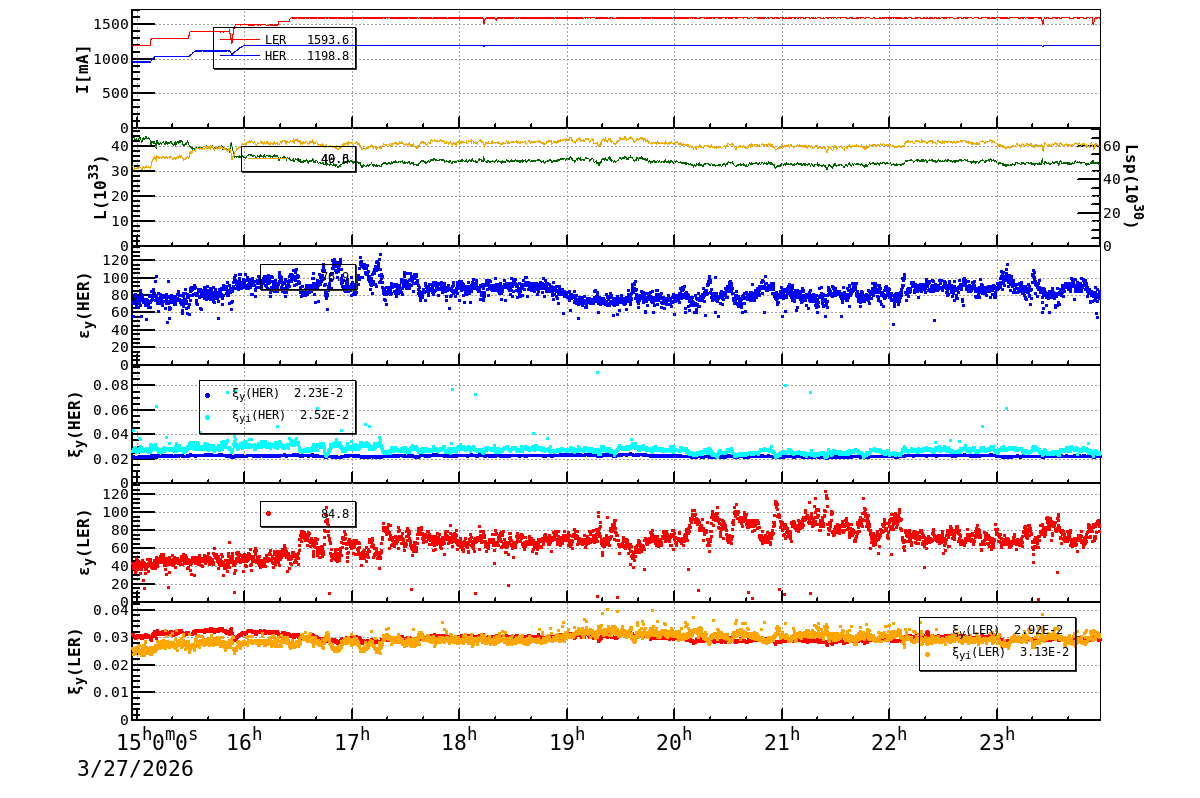Click the 23h tick on the time axis
Screen dimensions: 1200x798
click(x=996, y=739)
